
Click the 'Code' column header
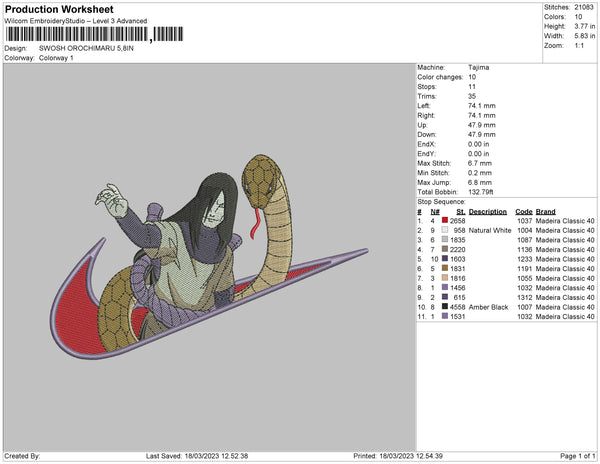524,212
